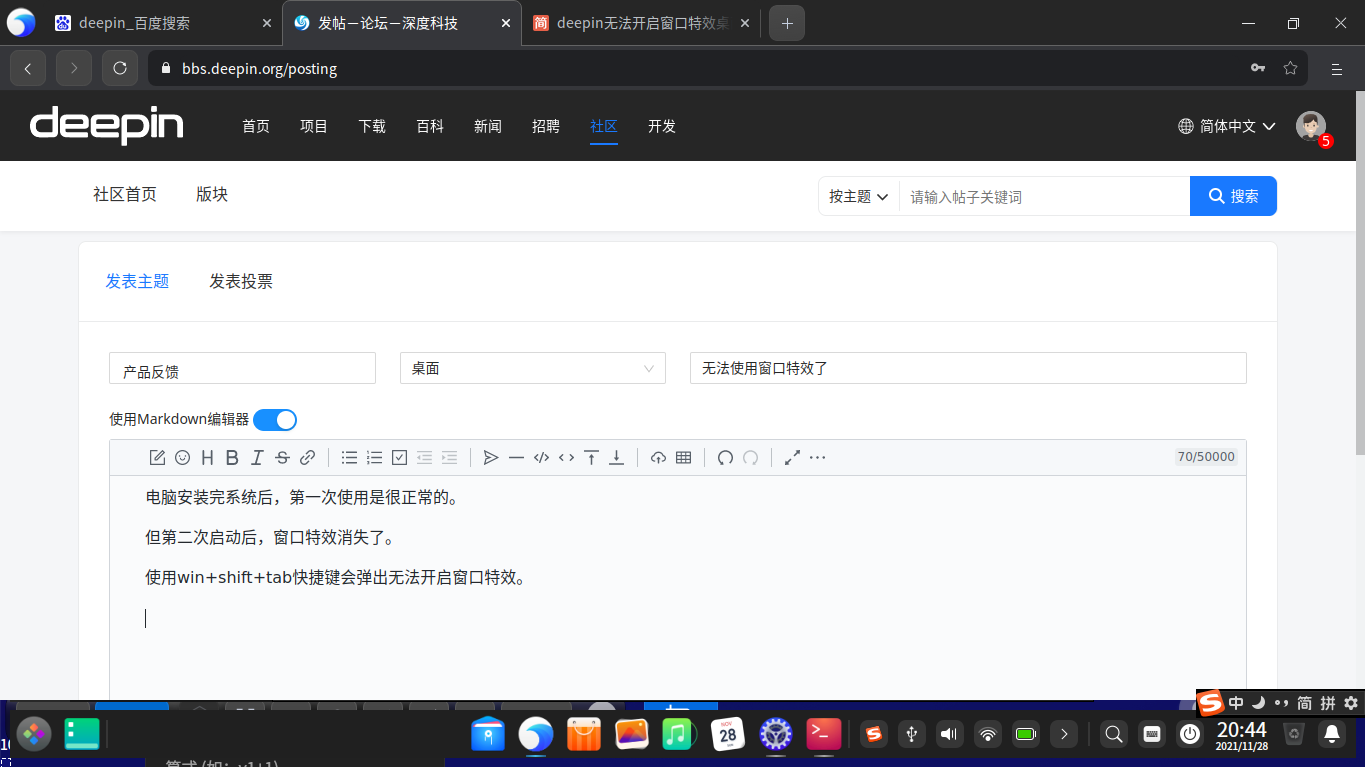Click the post title input field

pos(967,368)
